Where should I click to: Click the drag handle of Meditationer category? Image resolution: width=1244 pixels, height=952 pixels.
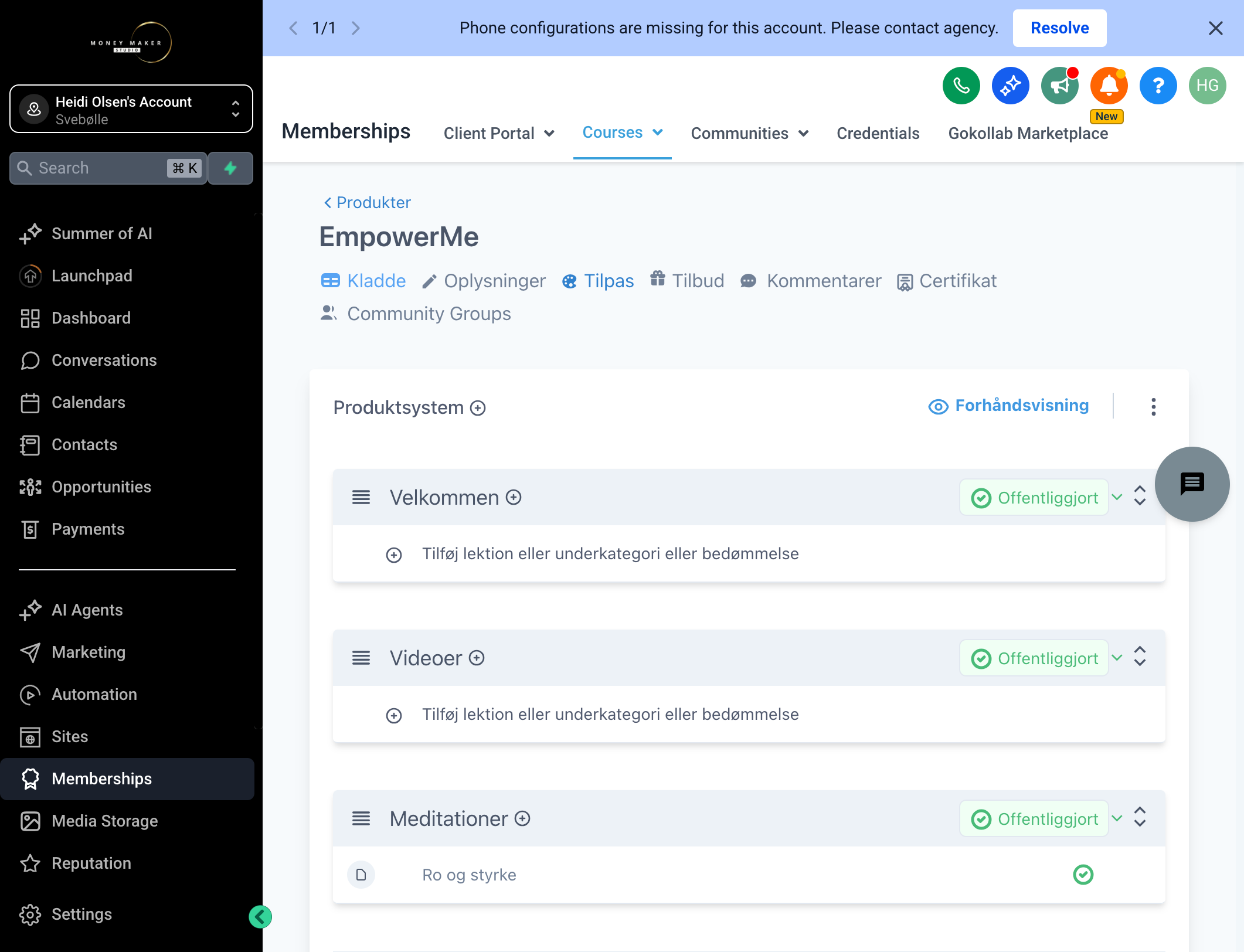click(361, 819)
